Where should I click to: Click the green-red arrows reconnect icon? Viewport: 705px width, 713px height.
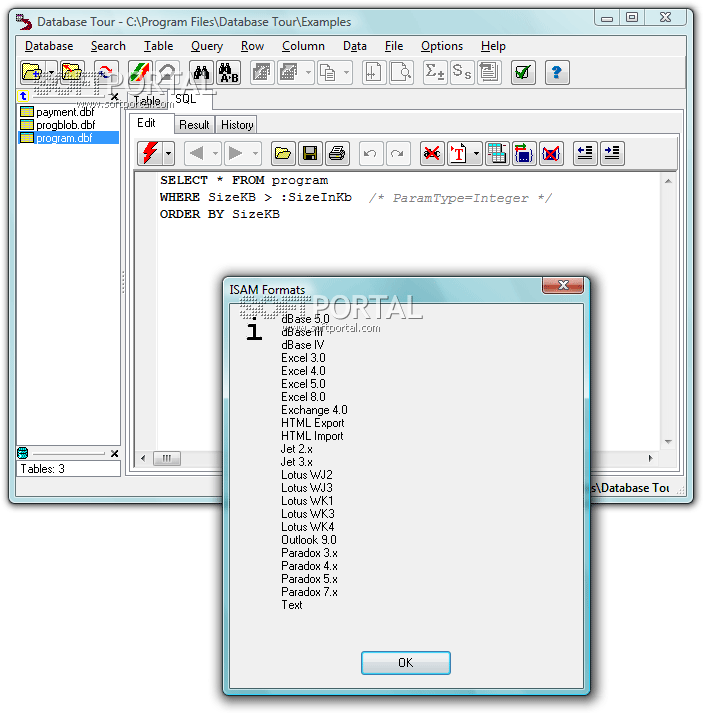[x=140, y=72]
